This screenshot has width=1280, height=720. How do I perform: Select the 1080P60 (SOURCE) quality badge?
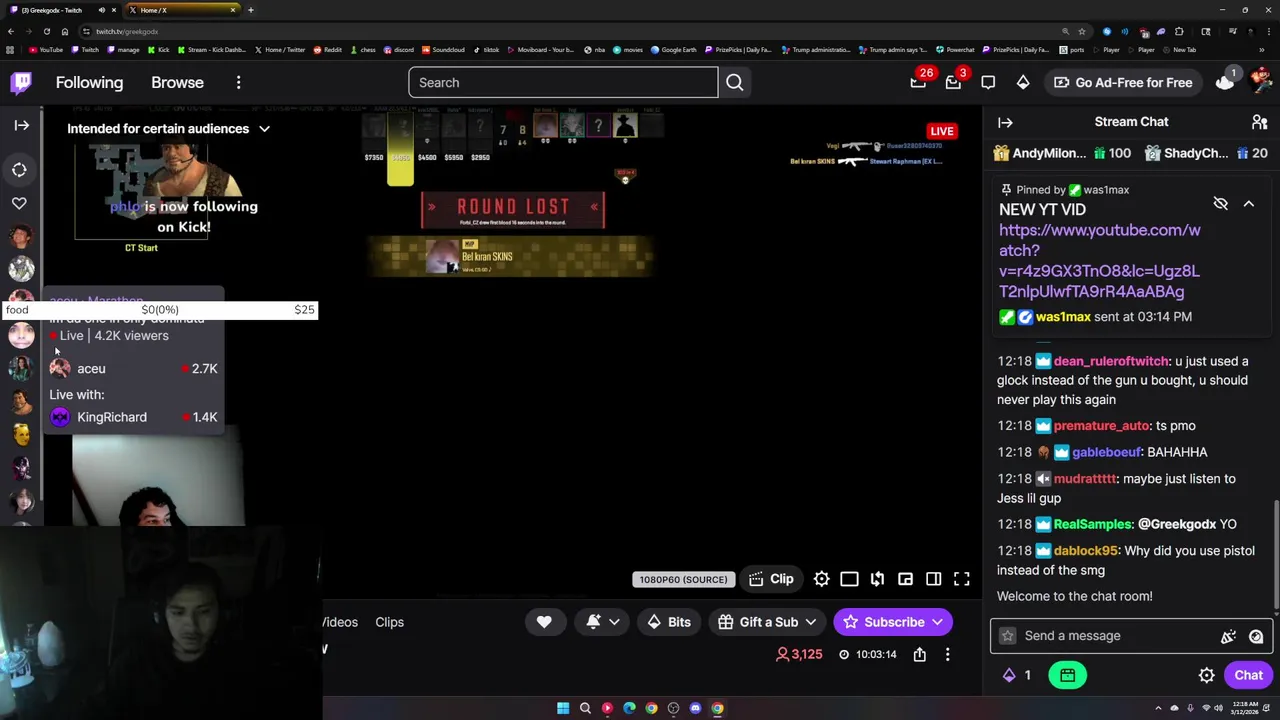683,580
